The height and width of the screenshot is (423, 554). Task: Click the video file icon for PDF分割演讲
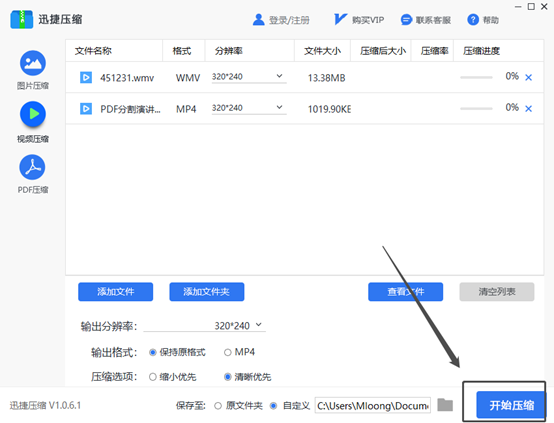coord(86,108)
